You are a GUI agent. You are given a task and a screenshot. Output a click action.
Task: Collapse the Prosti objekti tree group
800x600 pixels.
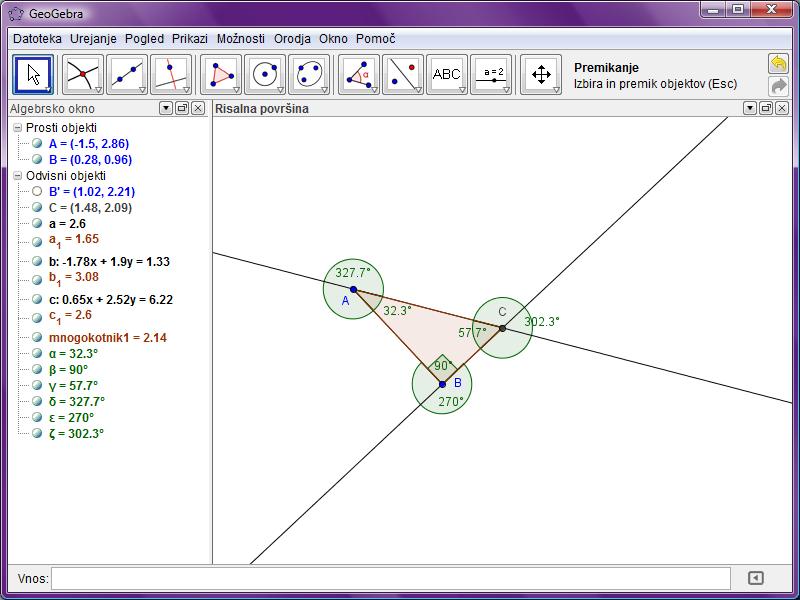(17, 128)
